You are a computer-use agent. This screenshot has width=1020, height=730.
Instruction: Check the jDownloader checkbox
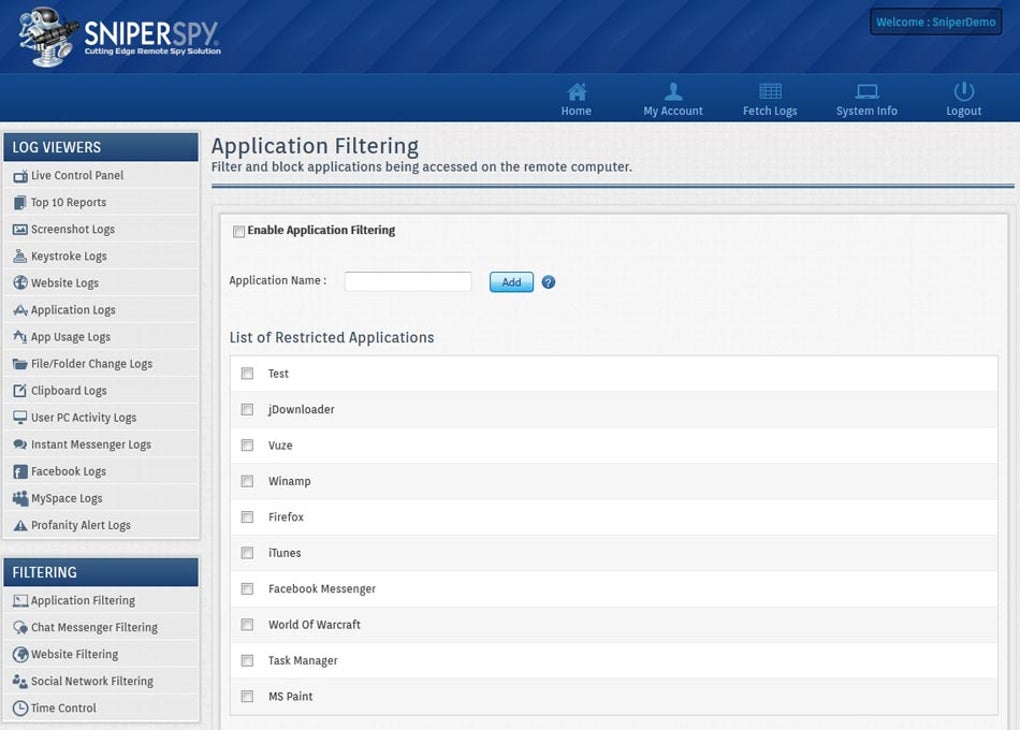pos(247,409)
